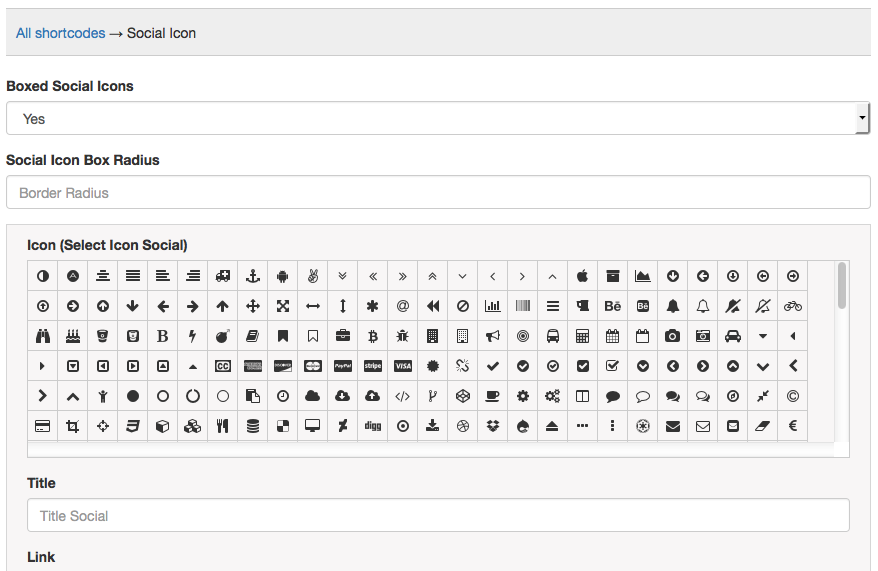Select the barcode icon

click(522, 306)
